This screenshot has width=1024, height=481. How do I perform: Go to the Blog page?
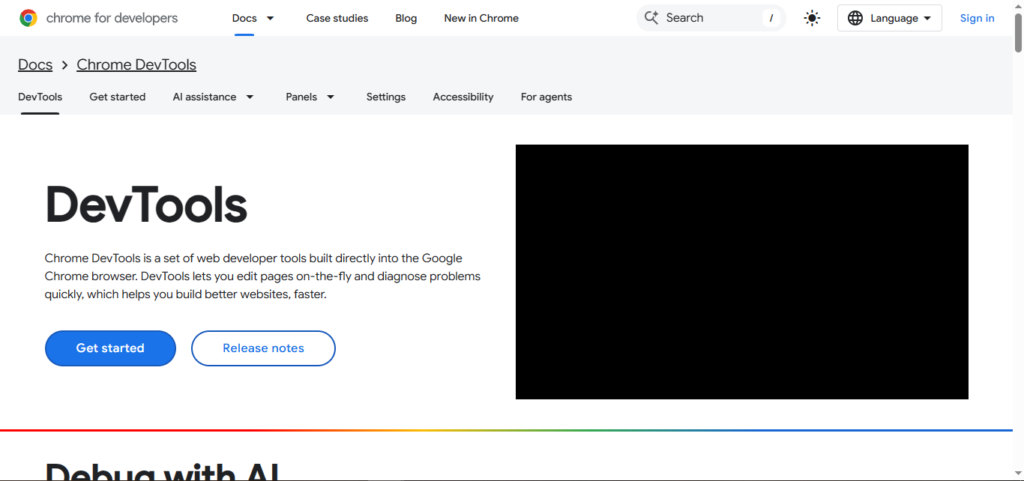pos(406,18)
